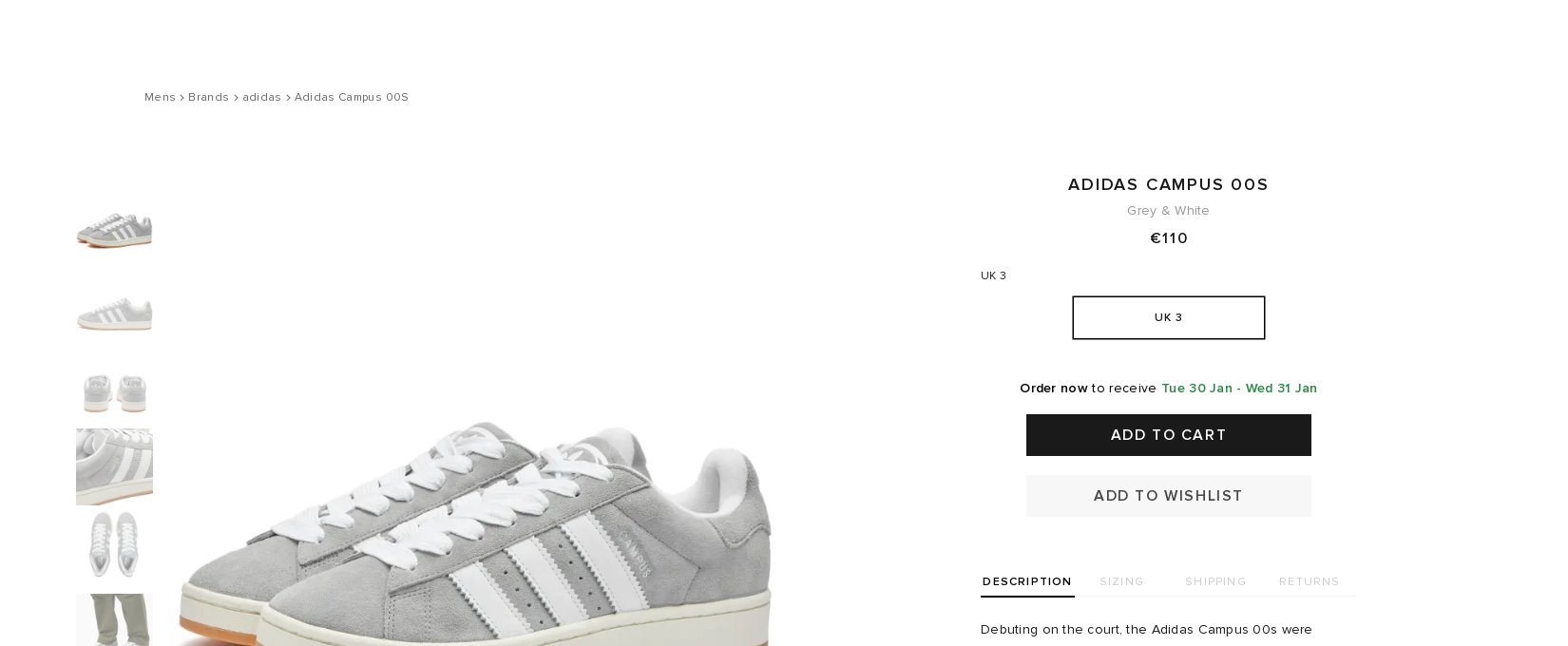Add the sneakers to cart
Image resolution: width=1568 pixels, height=646 pixels.
(x=1168, y=435)
